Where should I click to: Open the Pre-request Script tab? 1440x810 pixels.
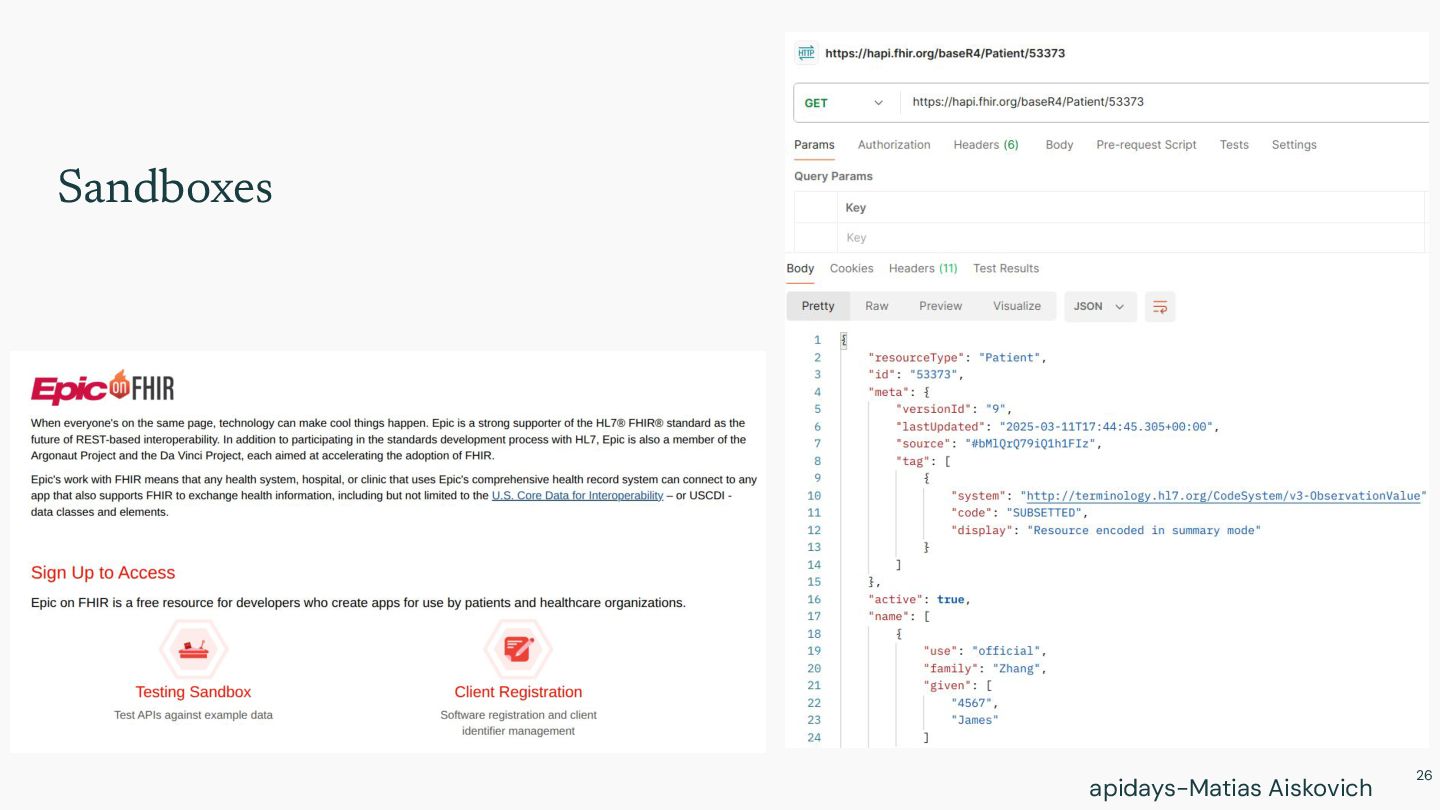click(1146, 145)
